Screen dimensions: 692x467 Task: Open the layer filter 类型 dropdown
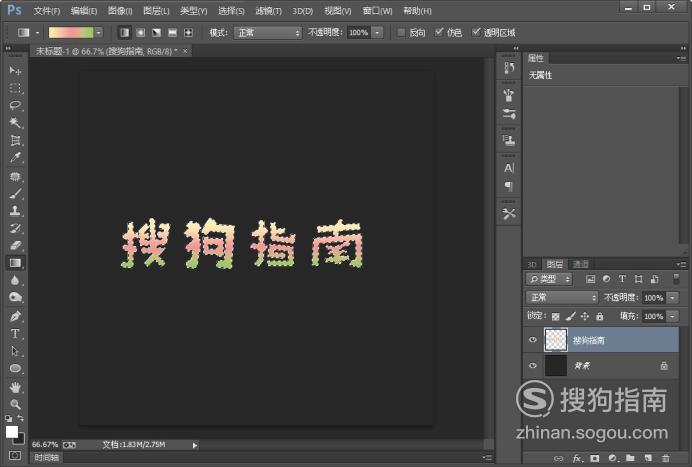pos(549,279)
